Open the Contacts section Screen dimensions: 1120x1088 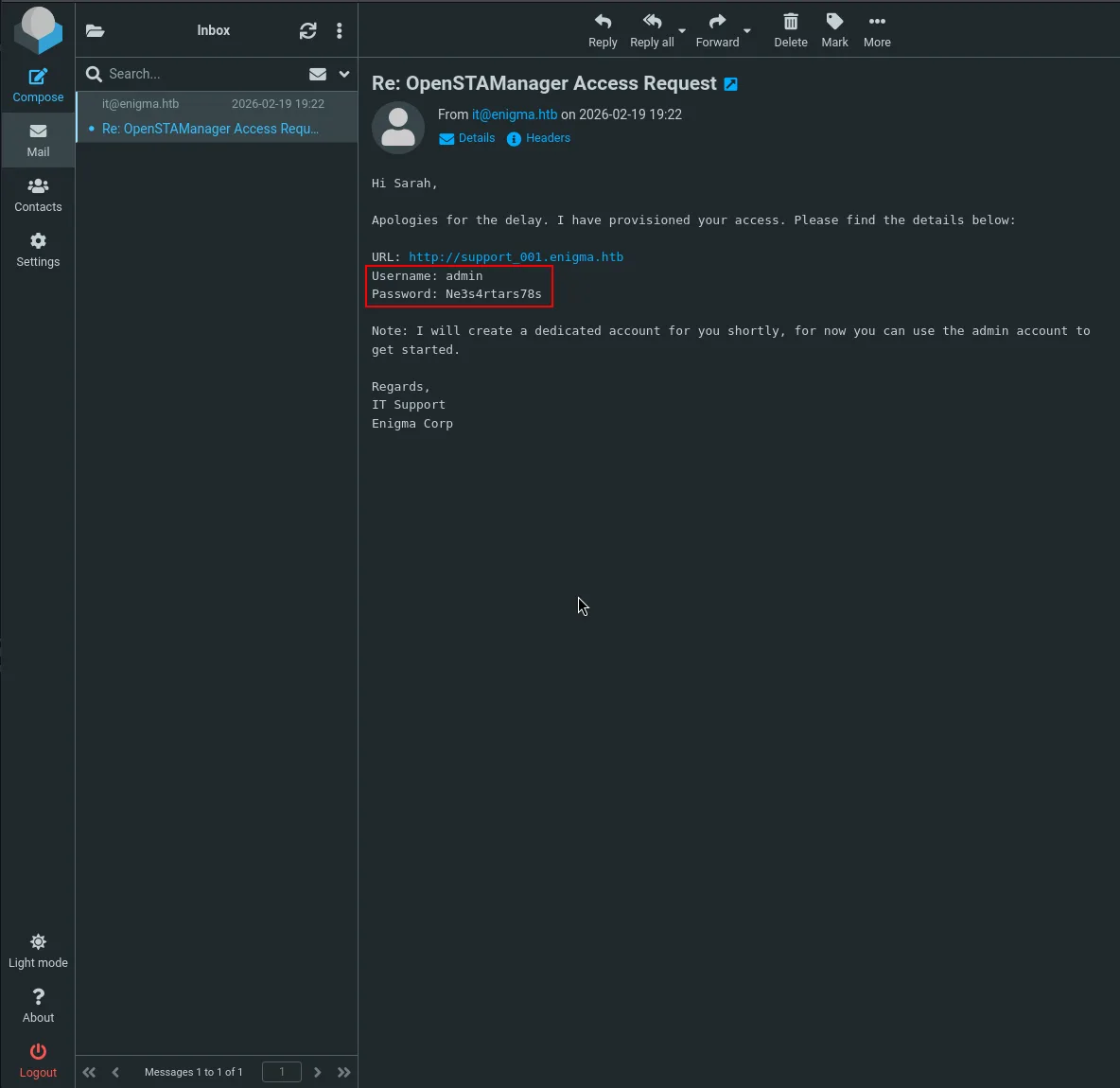[x=38, y=196]
